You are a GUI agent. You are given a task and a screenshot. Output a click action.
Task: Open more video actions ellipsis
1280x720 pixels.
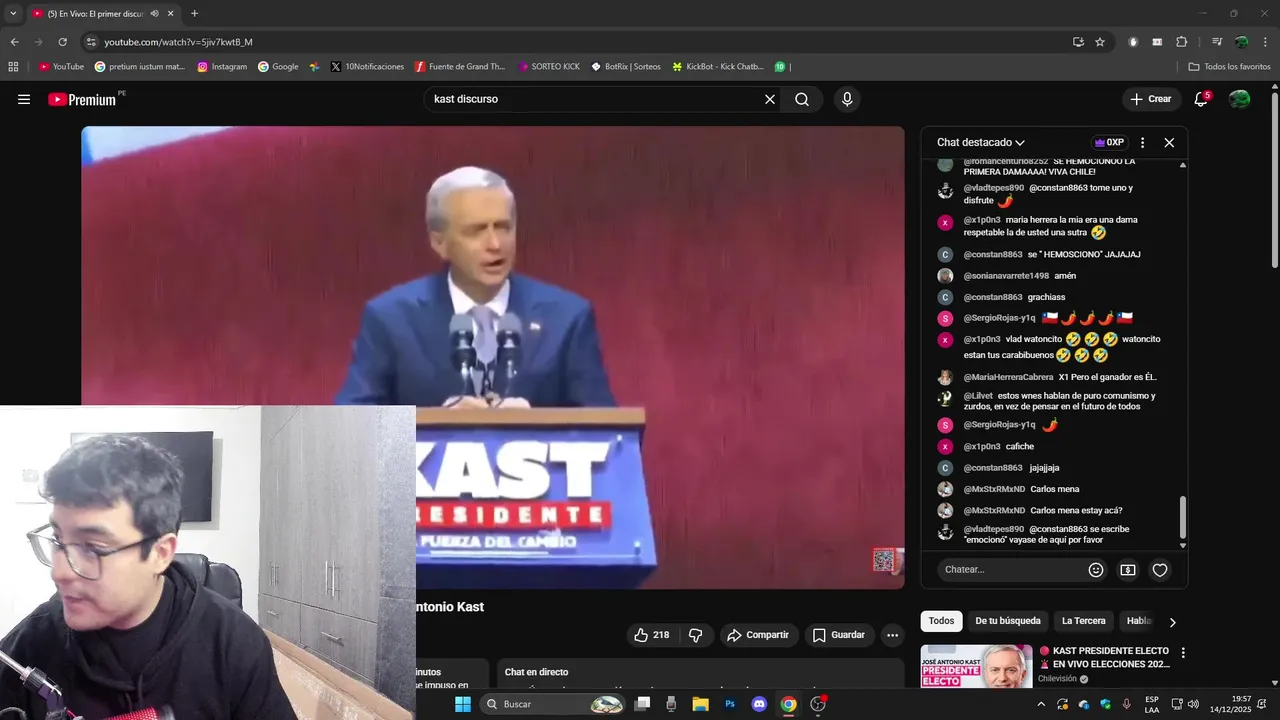[x=892, y=635]
